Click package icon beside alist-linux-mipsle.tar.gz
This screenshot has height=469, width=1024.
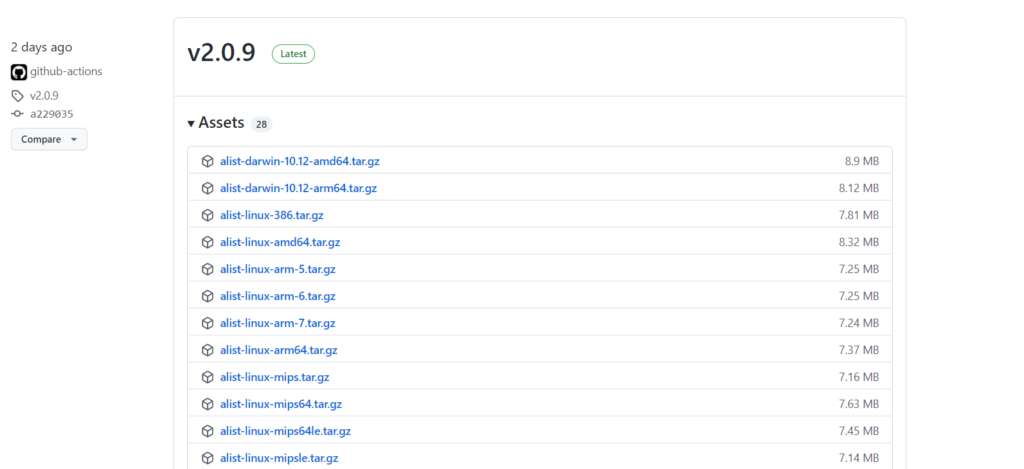[208, 458]
